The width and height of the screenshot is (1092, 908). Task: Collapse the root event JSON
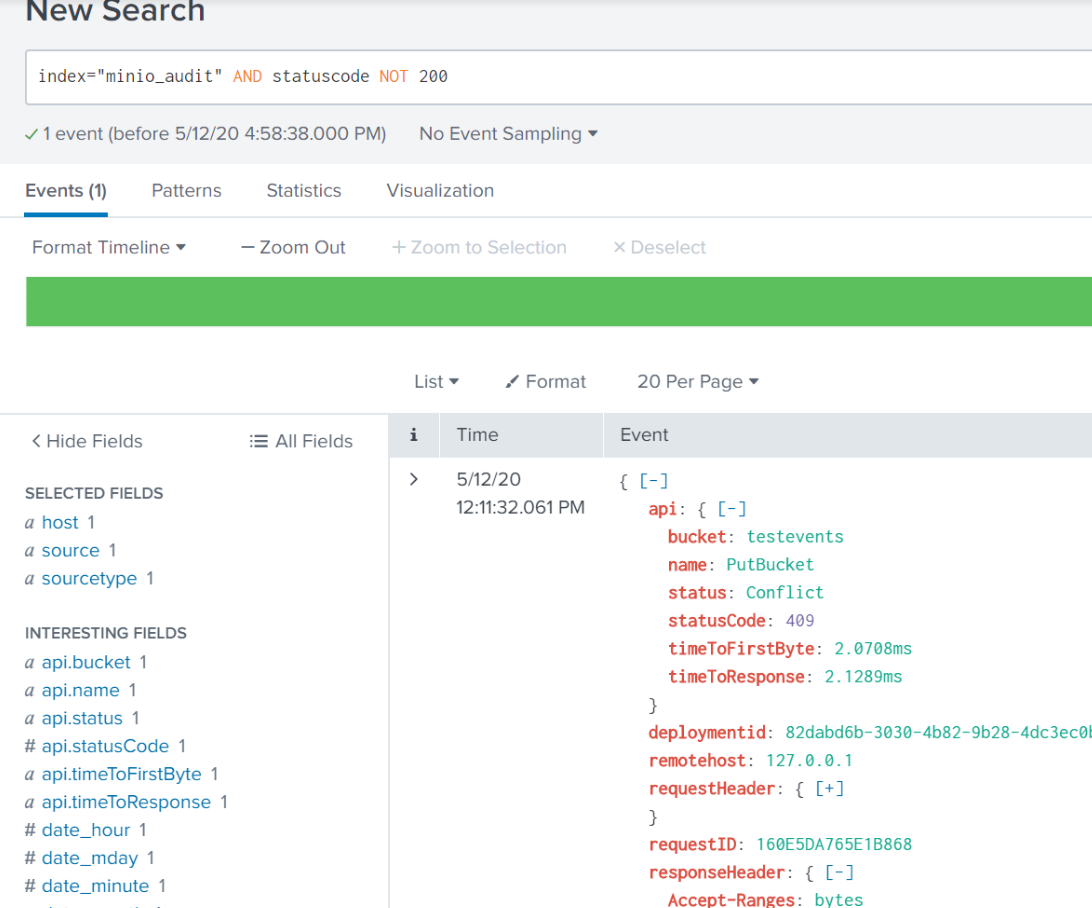(653, 481)
